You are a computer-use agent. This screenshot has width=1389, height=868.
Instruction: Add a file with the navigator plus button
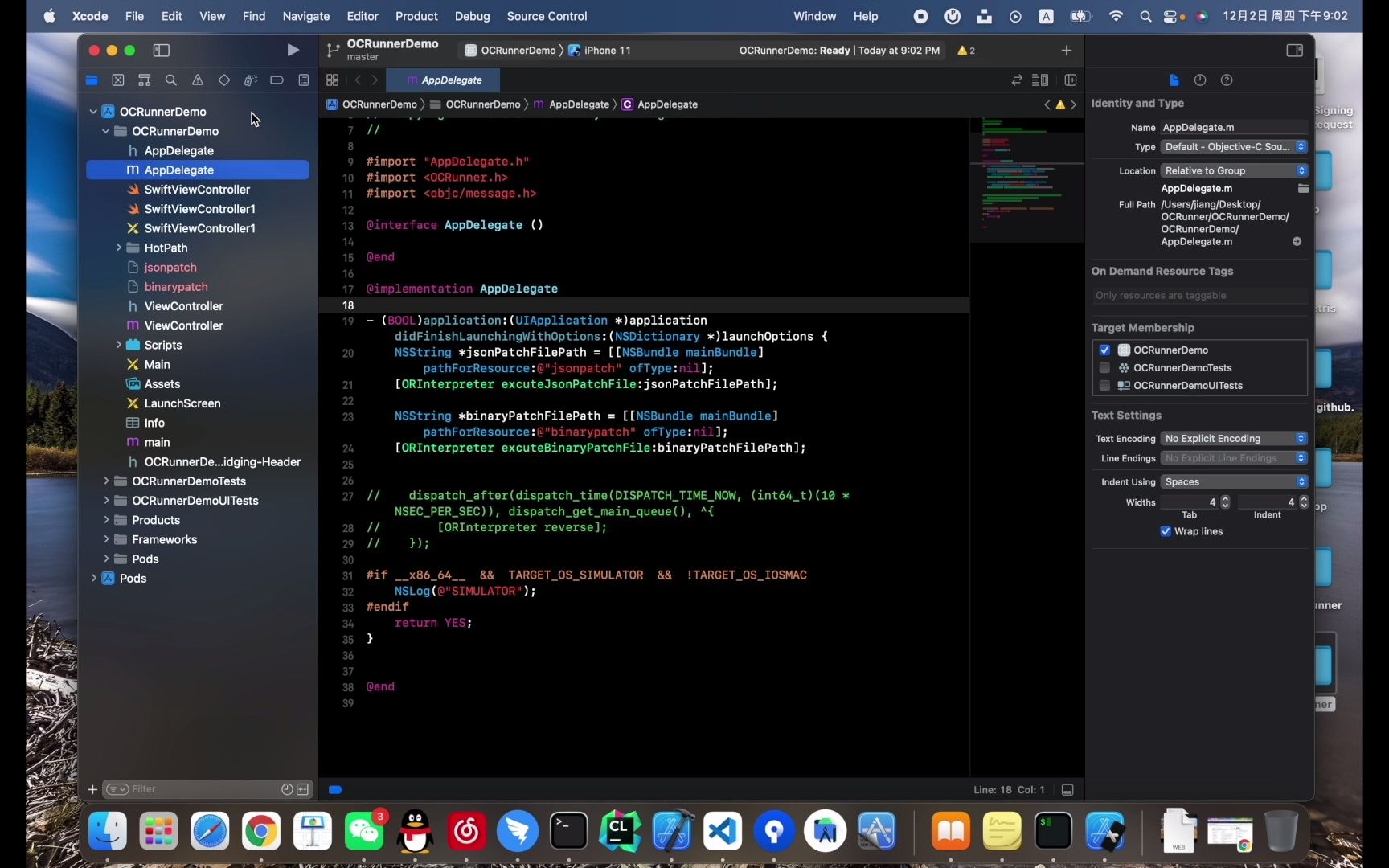tap(92, 789)
